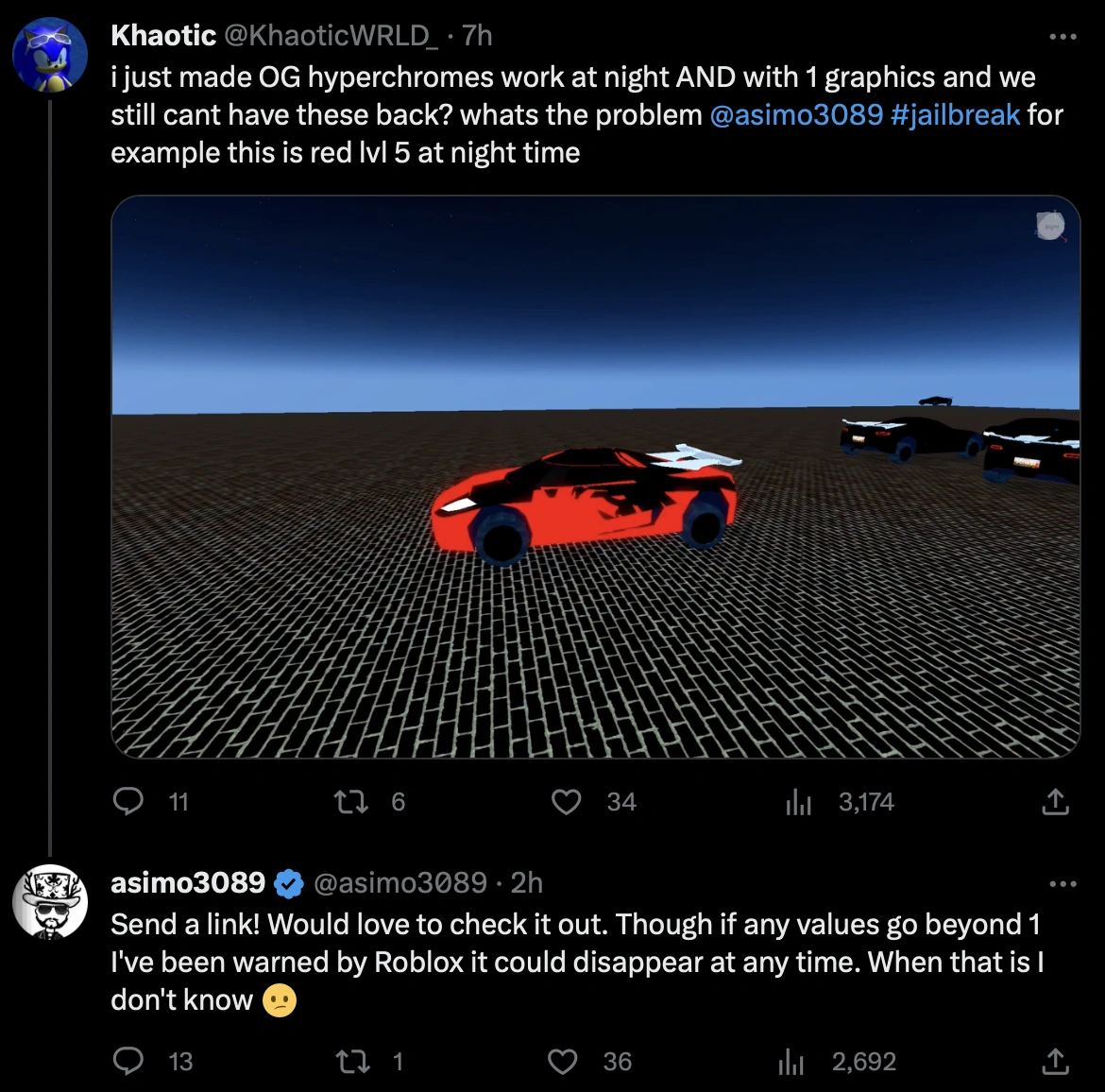Open more options menu on Khaotic's tweet
The height and width of the screenshot is (1092, 1105).
point(1062,37)
